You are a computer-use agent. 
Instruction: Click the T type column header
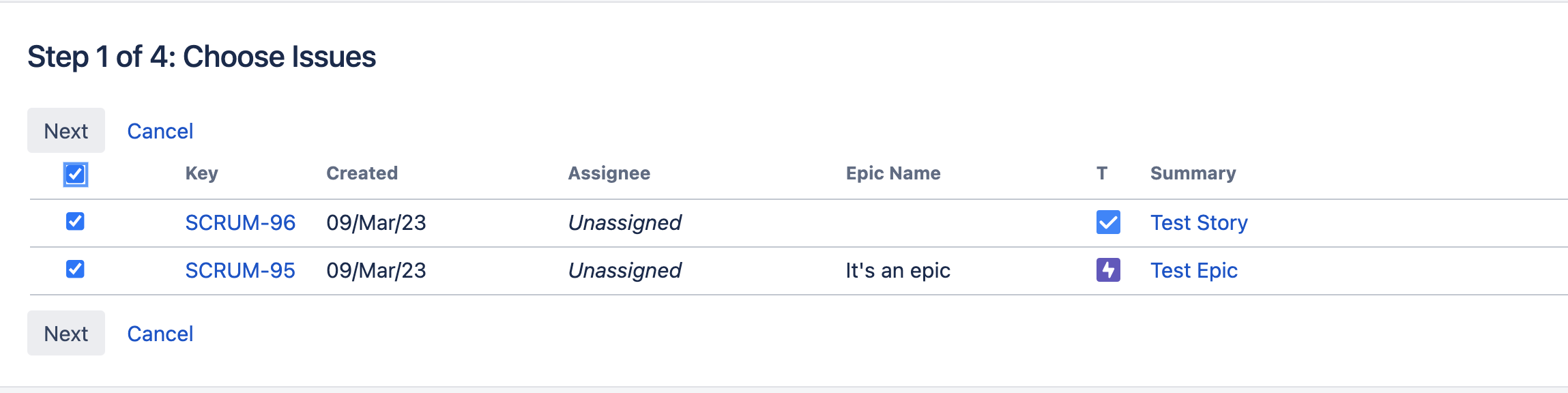pyautogui.click(x=1101, y=173)
